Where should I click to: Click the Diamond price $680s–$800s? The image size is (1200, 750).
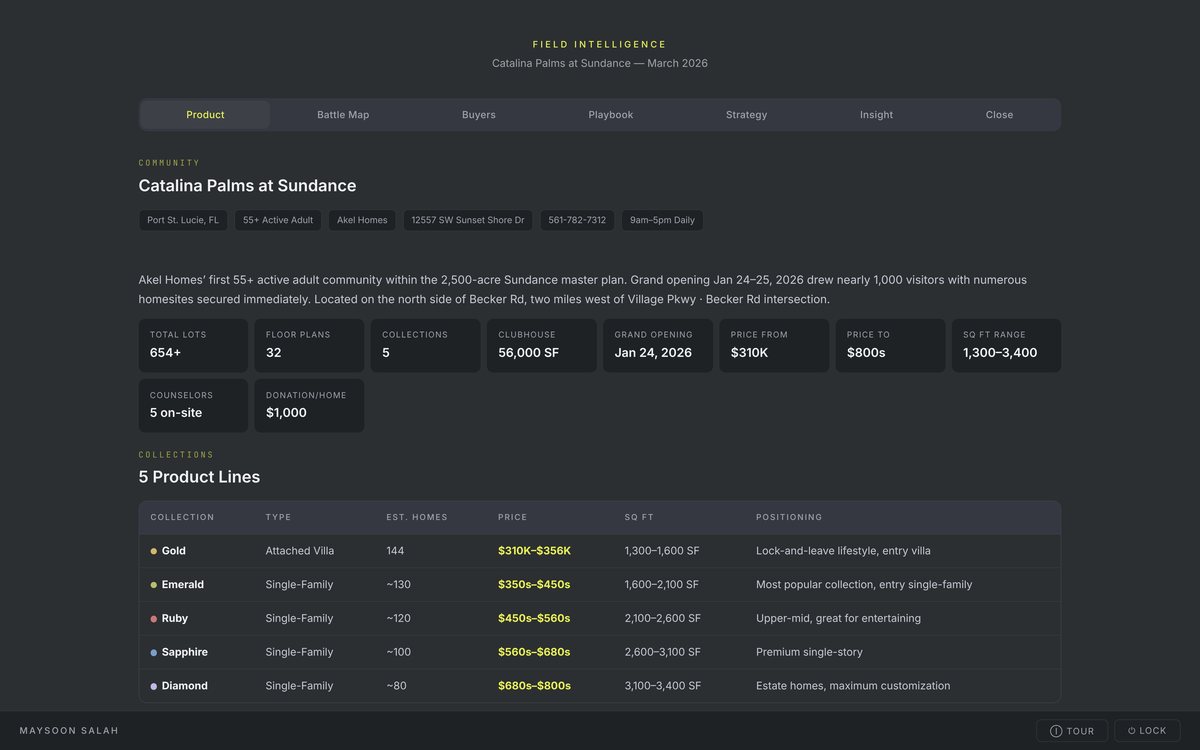point(534,686)
